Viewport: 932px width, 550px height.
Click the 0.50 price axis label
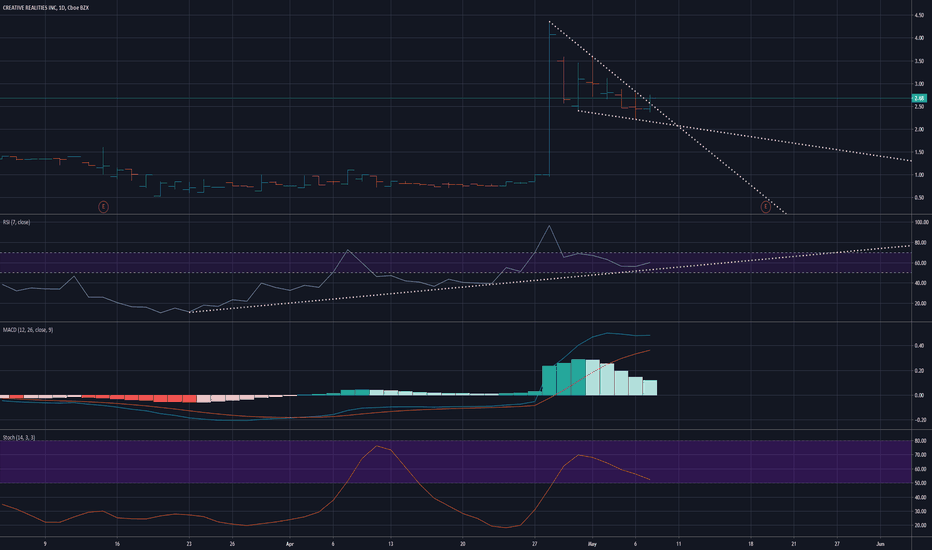pyautogui.click(x=919, y=198)
